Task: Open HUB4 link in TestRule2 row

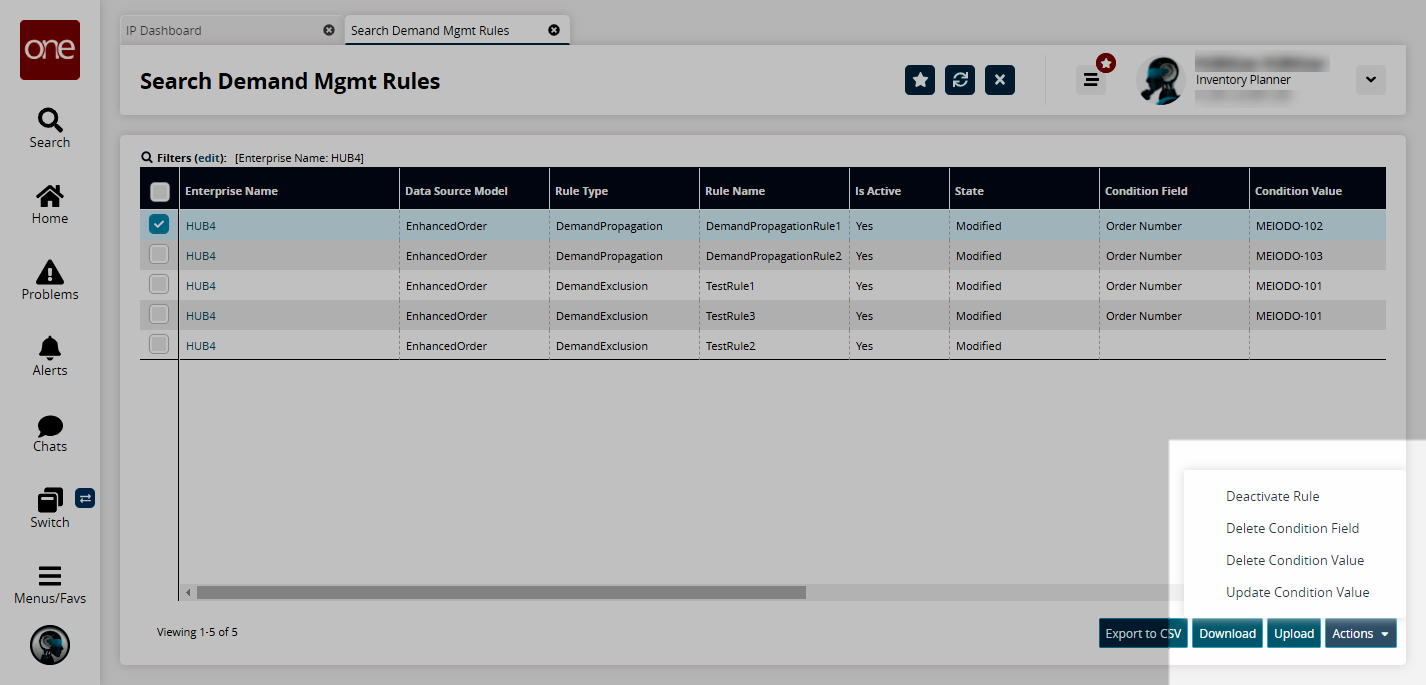Action: (x=201, y=346)
